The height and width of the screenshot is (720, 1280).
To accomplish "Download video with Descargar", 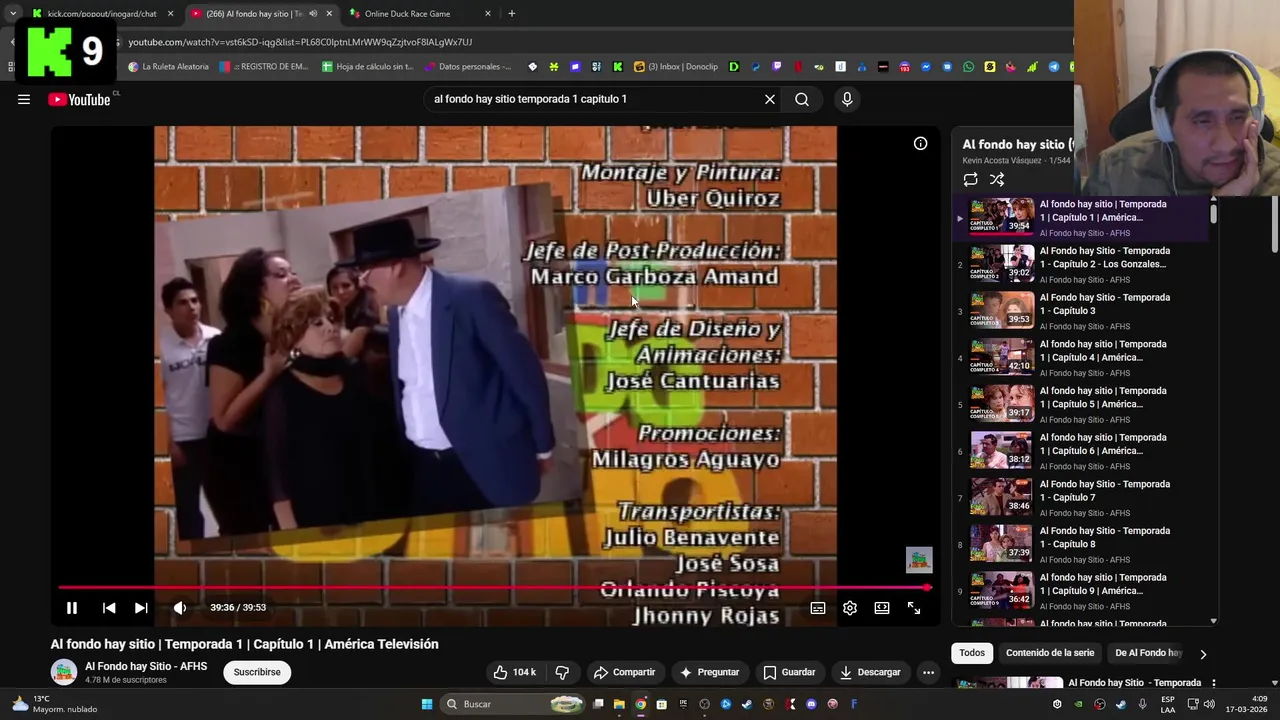I will [x=870, y=672].
